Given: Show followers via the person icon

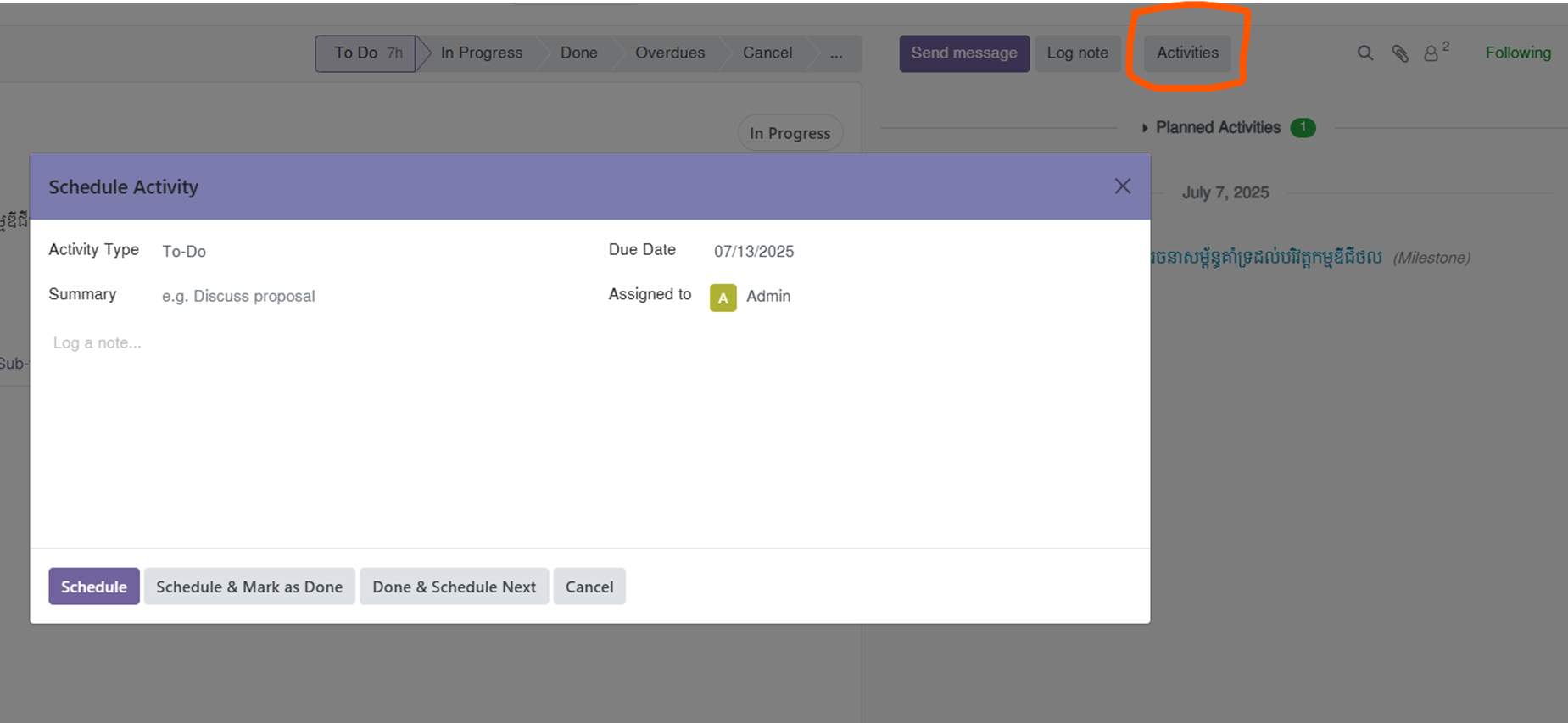Looking at the screenshot, I should tap(1431, 53).
